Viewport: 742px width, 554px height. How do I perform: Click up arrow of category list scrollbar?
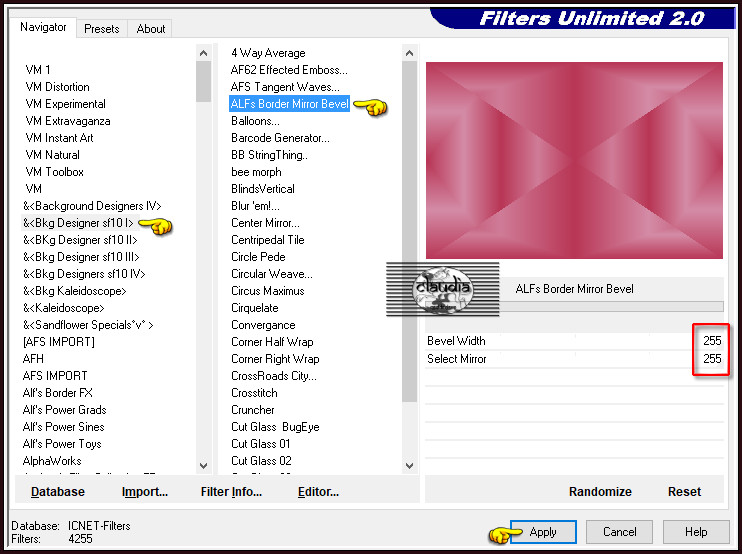pyautogui.click(x=203, y=53)
